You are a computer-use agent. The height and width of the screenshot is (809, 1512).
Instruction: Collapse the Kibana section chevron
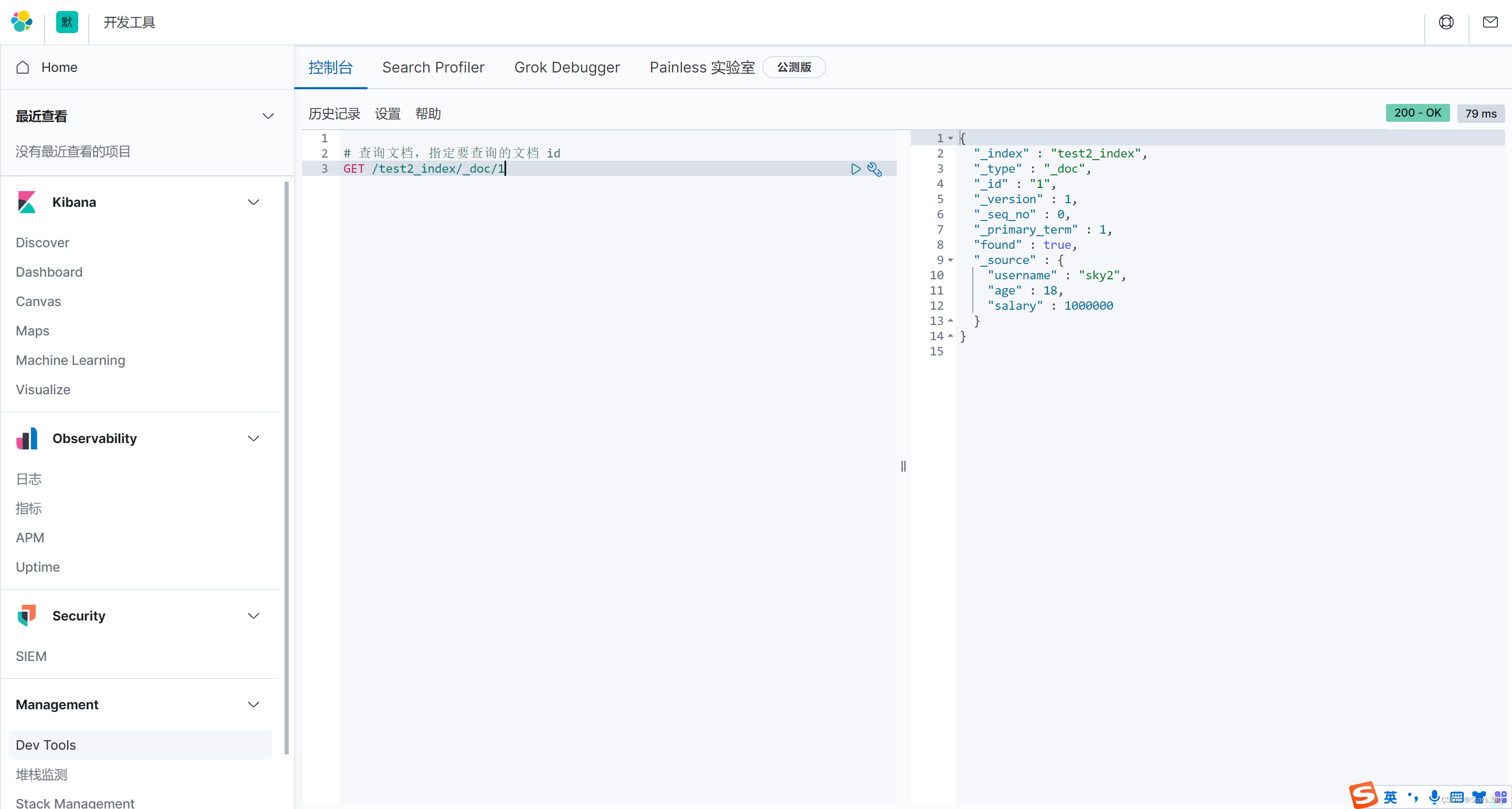(x=254, y=202)
